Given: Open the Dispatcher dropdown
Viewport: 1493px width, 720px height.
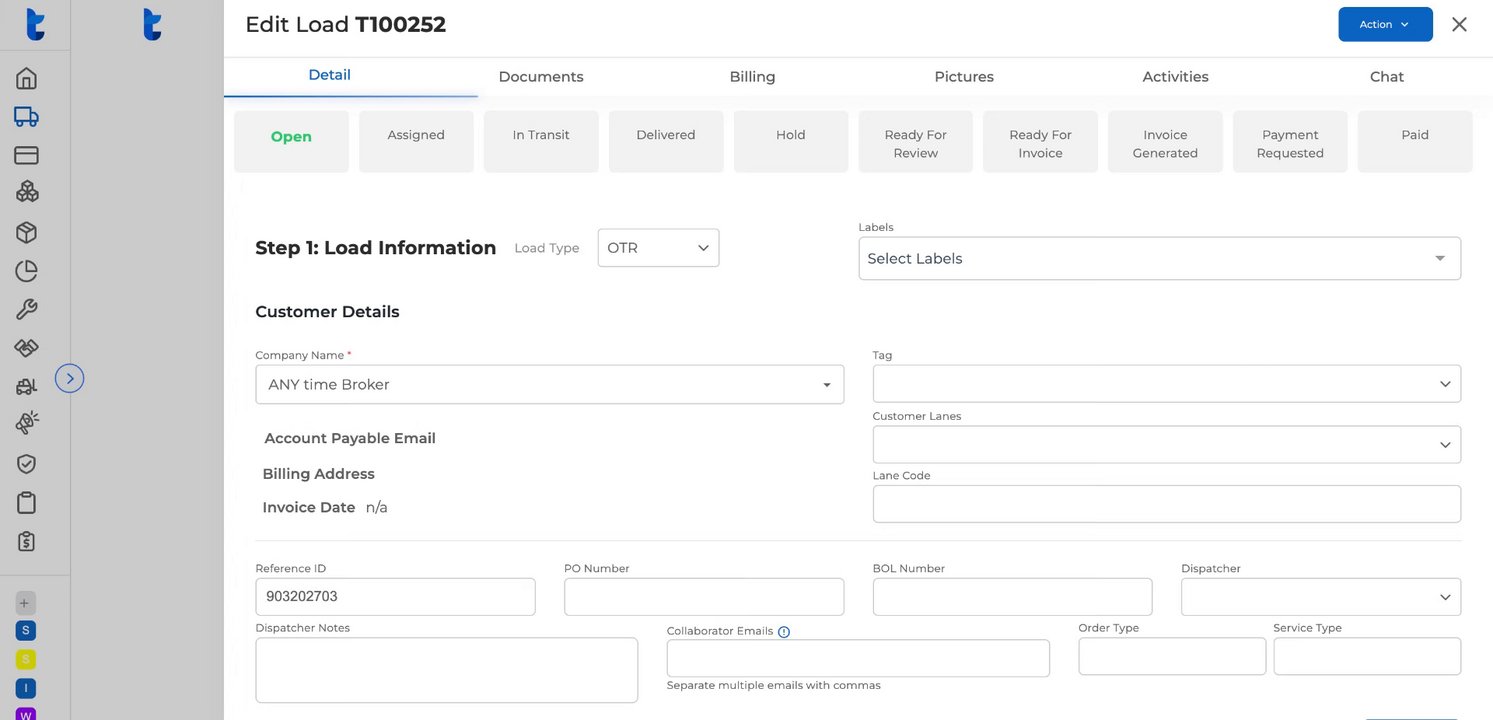Looking at the screenshot, I should (1320, 597).
